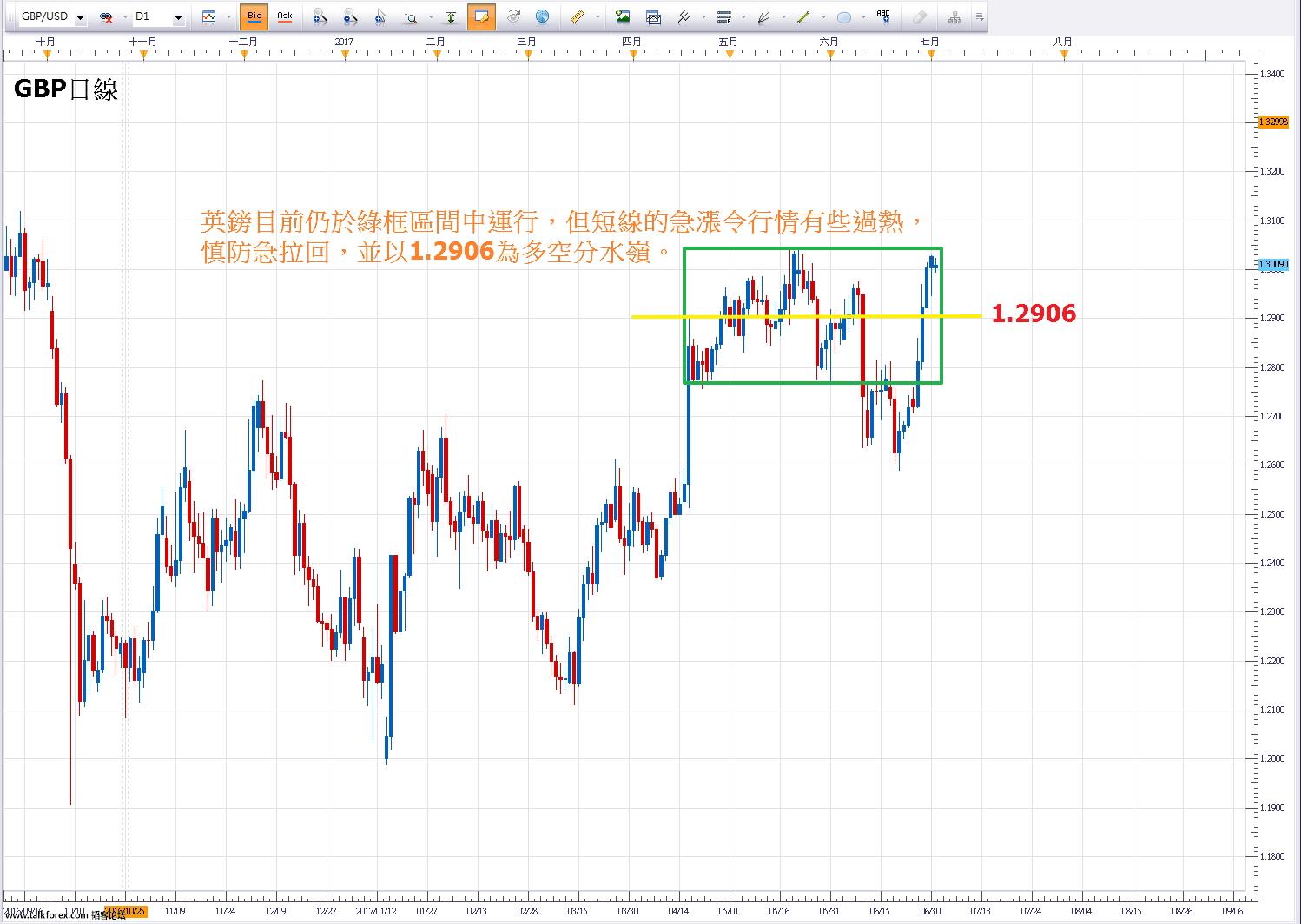The width and height of the screenshot is (1301, 924).
Task: Click the add indicator picture icon
Action: pos(623,16)
